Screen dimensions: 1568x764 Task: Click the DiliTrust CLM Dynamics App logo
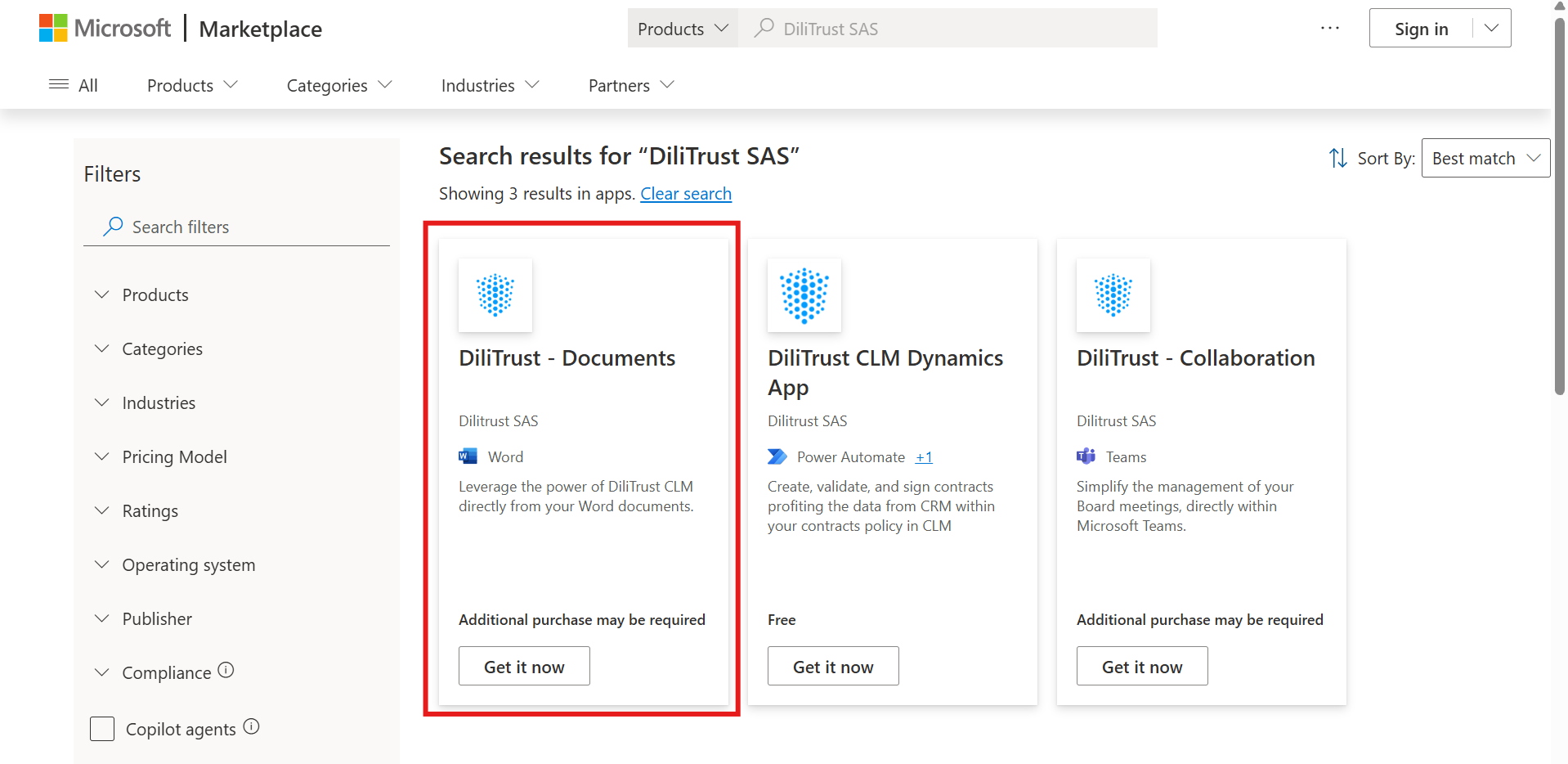[x=804, y=295]
